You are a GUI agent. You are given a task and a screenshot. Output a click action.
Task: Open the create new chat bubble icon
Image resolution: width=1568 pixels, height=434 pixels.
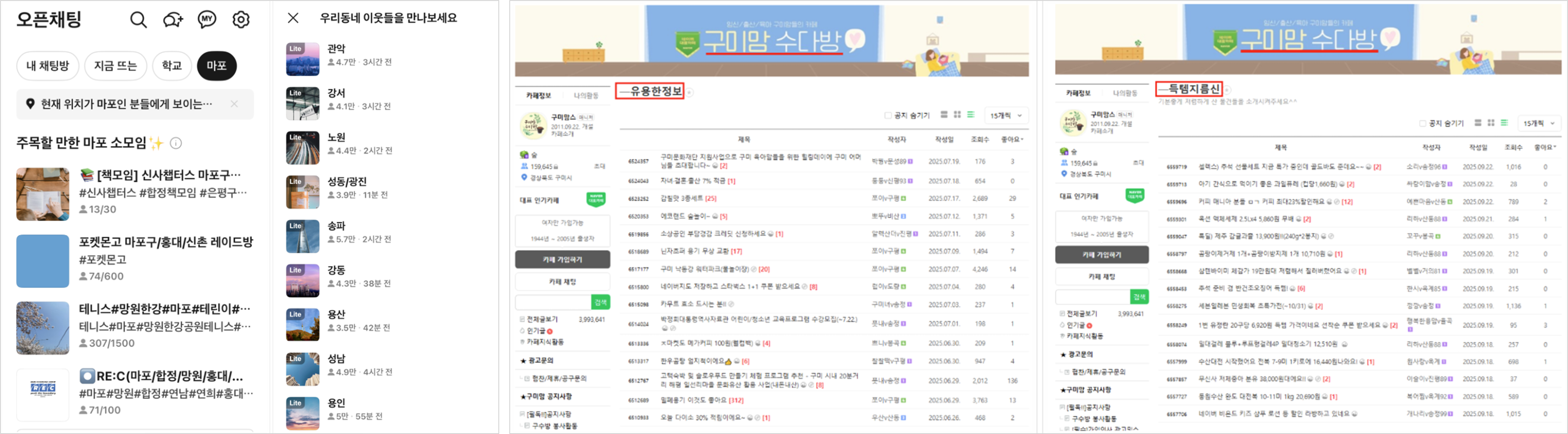point(173,20)
